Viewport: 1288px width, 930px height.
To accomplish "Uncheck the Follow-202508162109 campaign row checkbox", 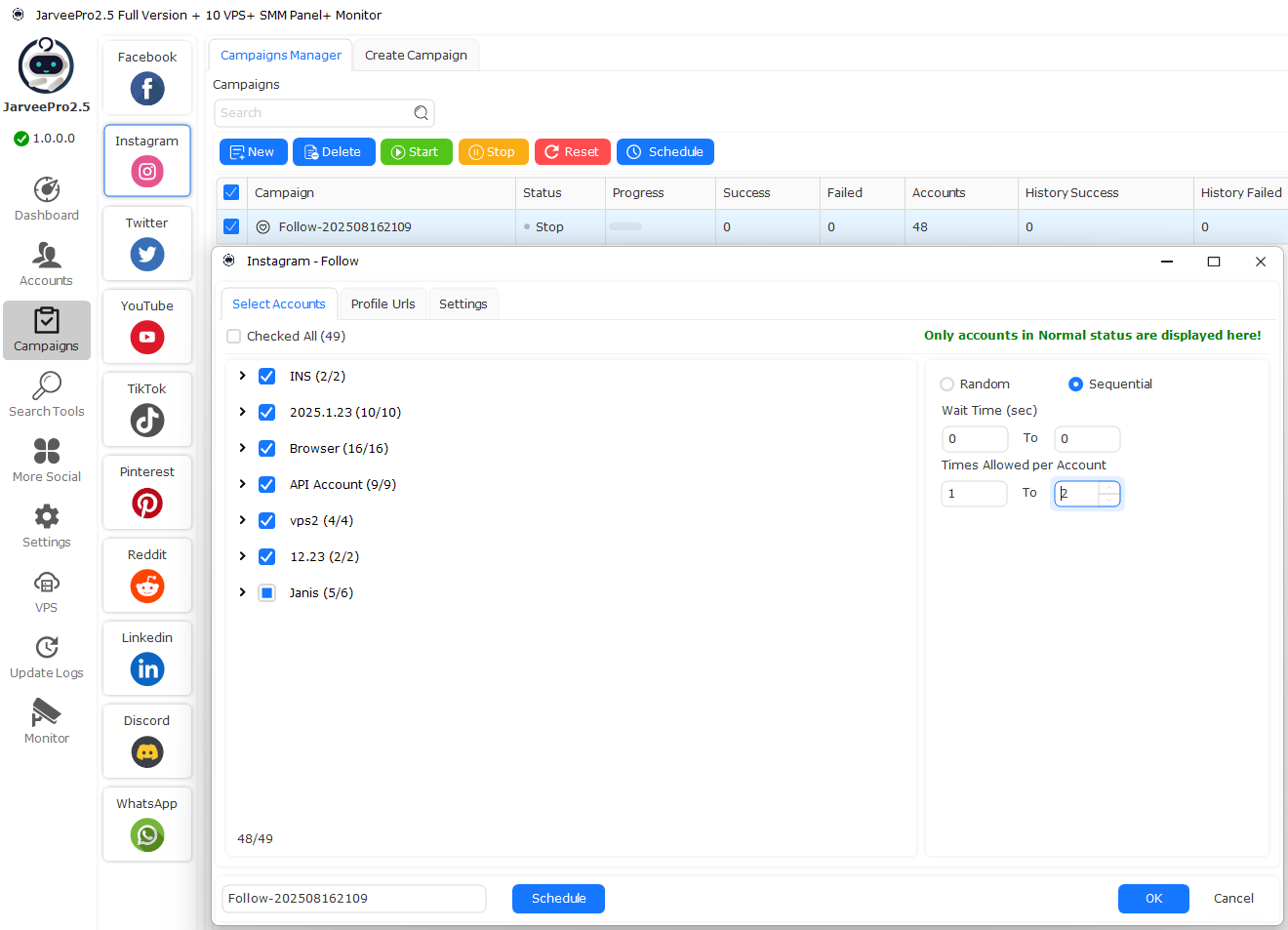I will [231, 227].
